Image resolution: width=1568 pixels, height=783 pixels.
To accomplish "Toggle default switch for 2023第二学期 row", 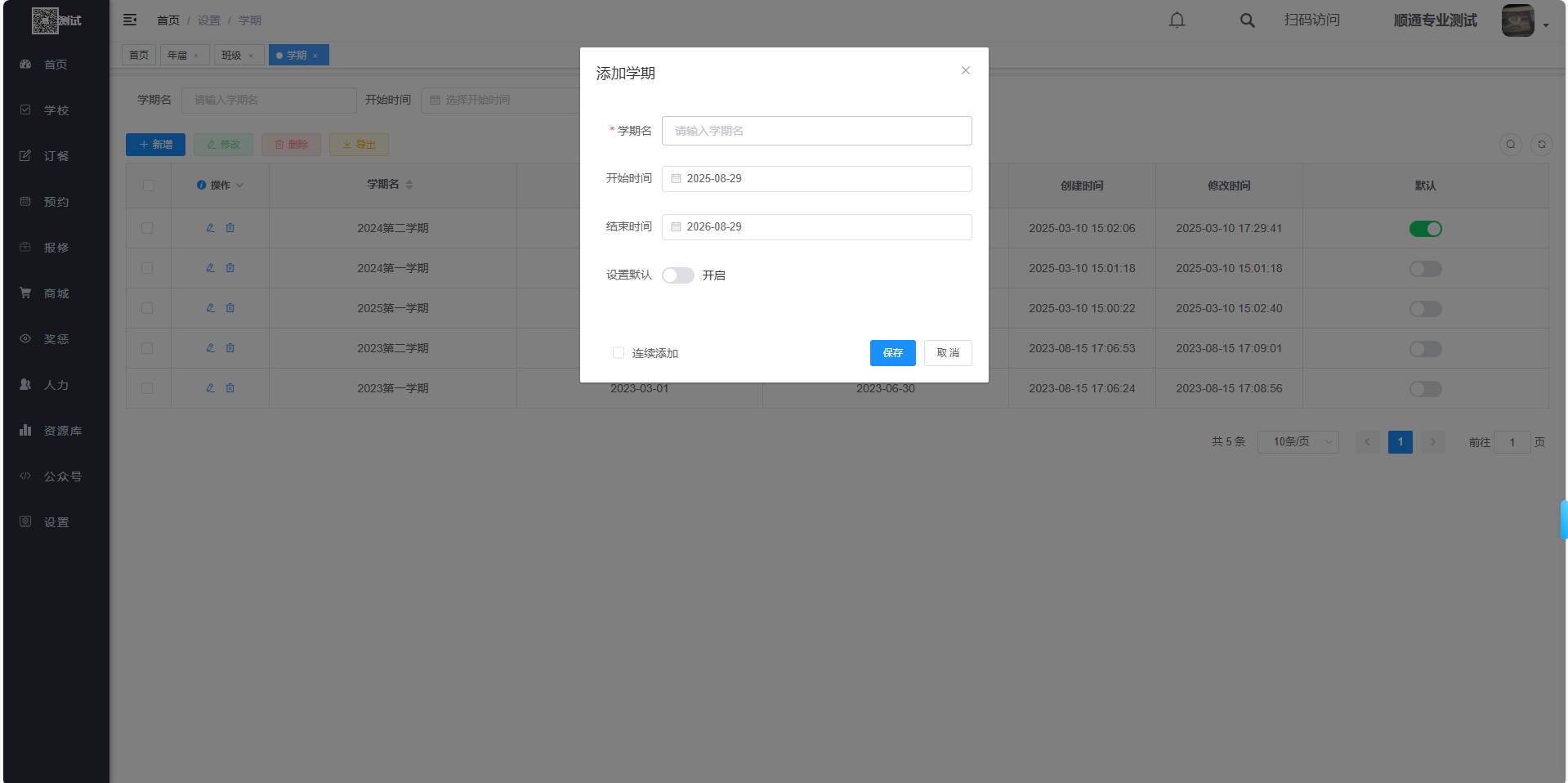I will click(x=1425, y=349).
